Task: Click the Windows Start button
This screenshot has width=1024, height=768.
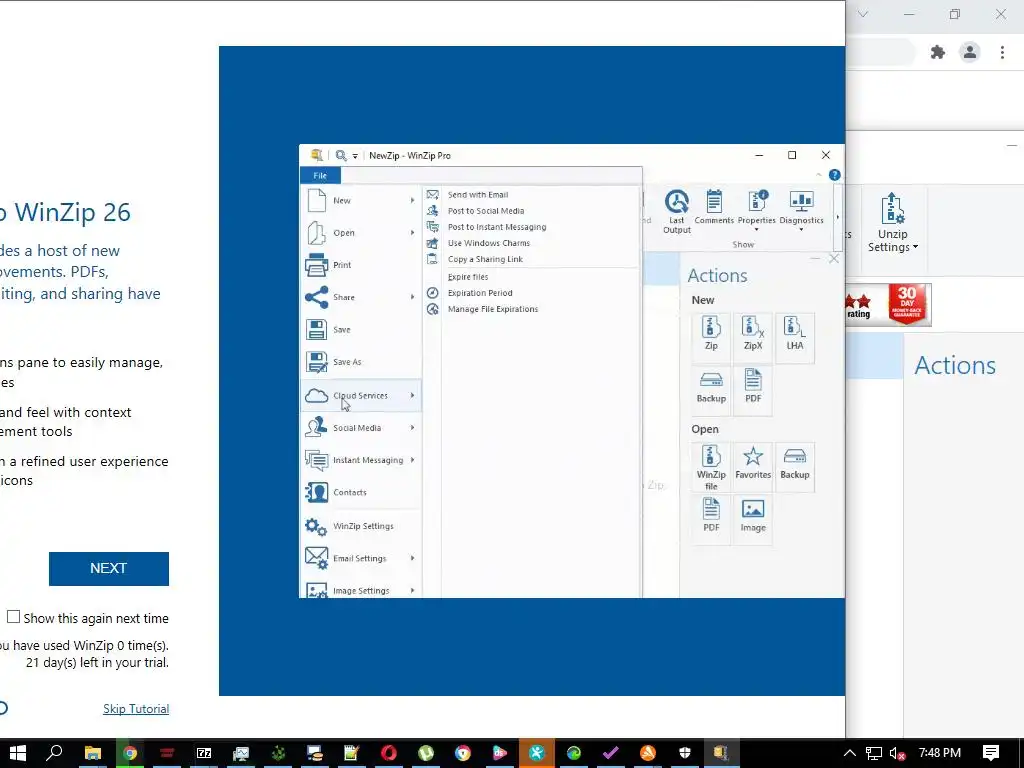Action: [18, 753]
